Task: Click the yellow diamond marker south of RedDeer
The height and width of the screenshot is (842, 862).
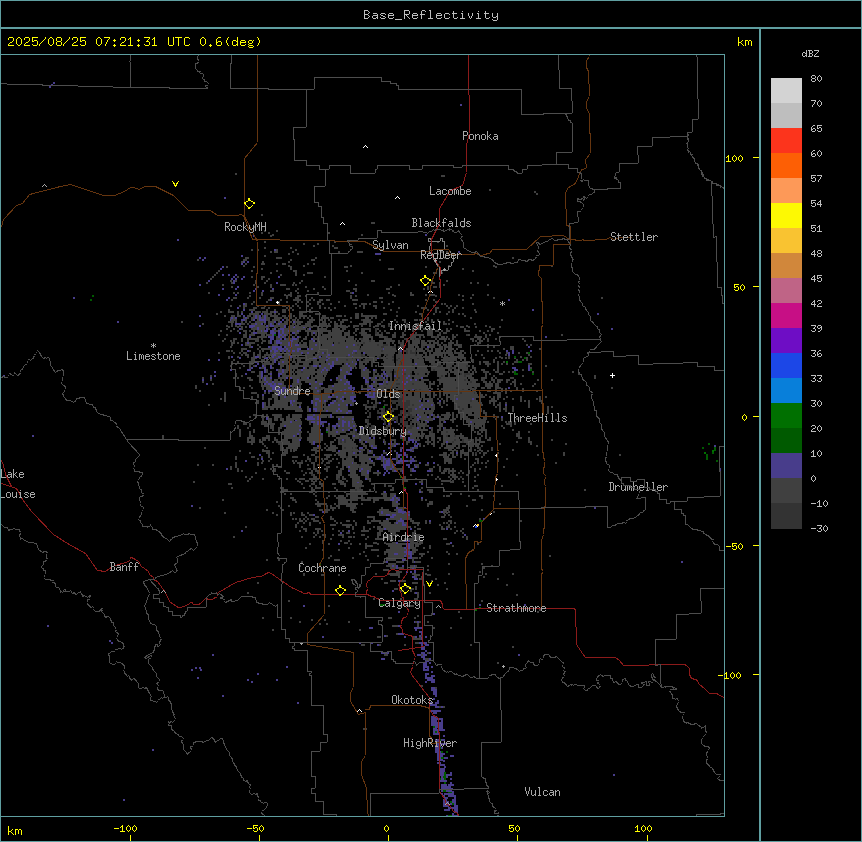Action: (425, 281)
